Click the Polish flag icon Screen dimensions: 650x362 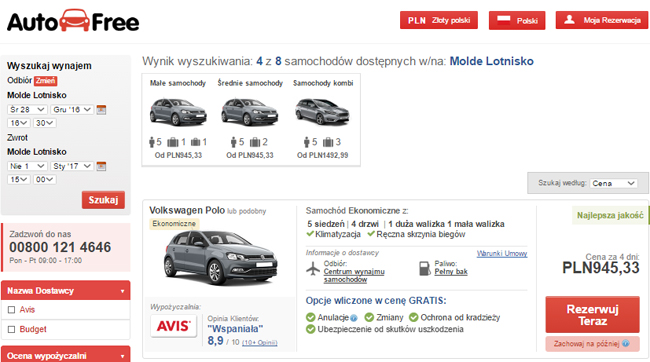(504, 20)
